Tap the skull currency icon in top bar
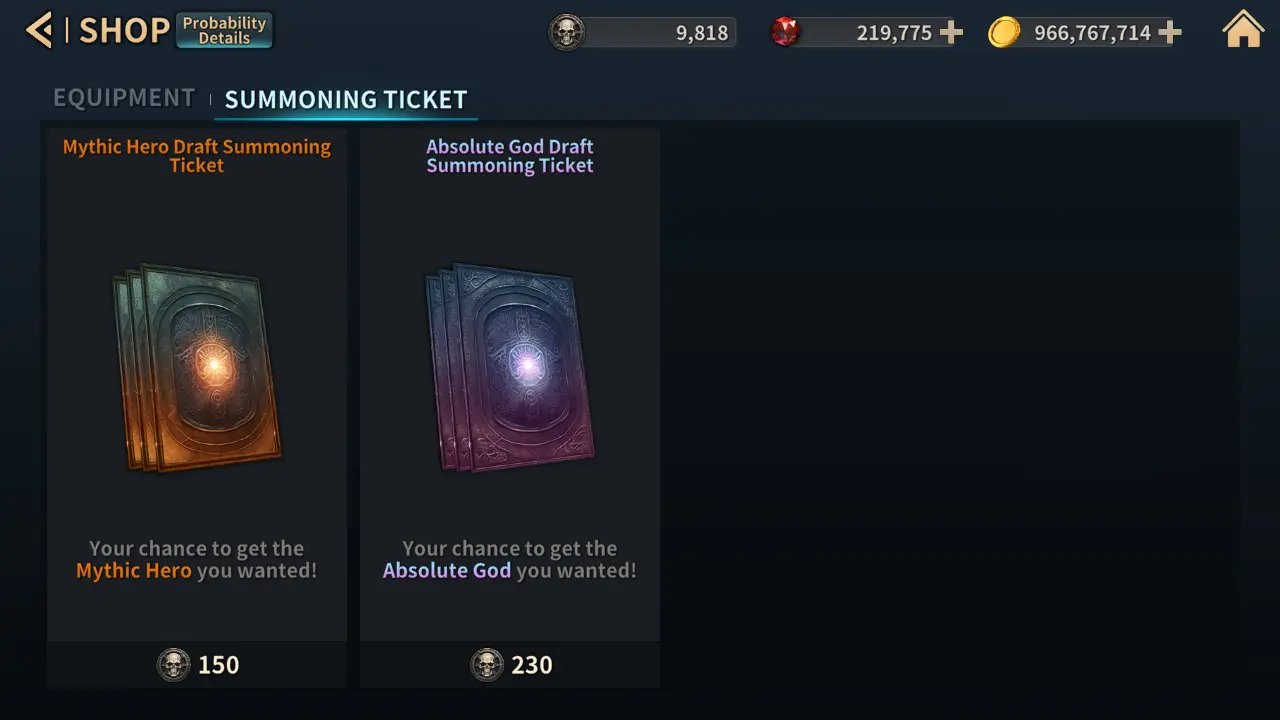Viewport: 1280px width, 720px height. (567, 33)
